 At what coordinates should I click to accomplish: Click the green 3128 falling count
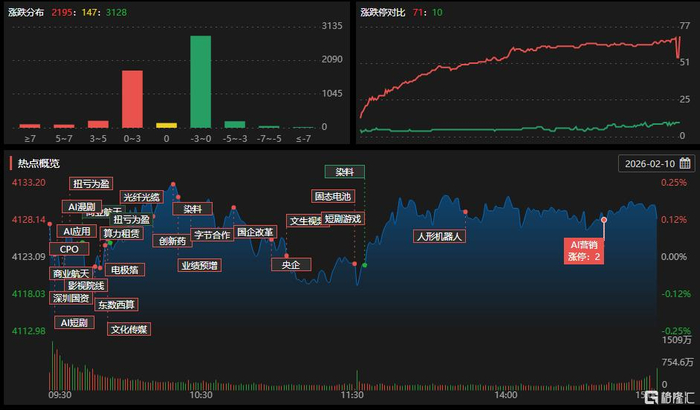(116, 13)
